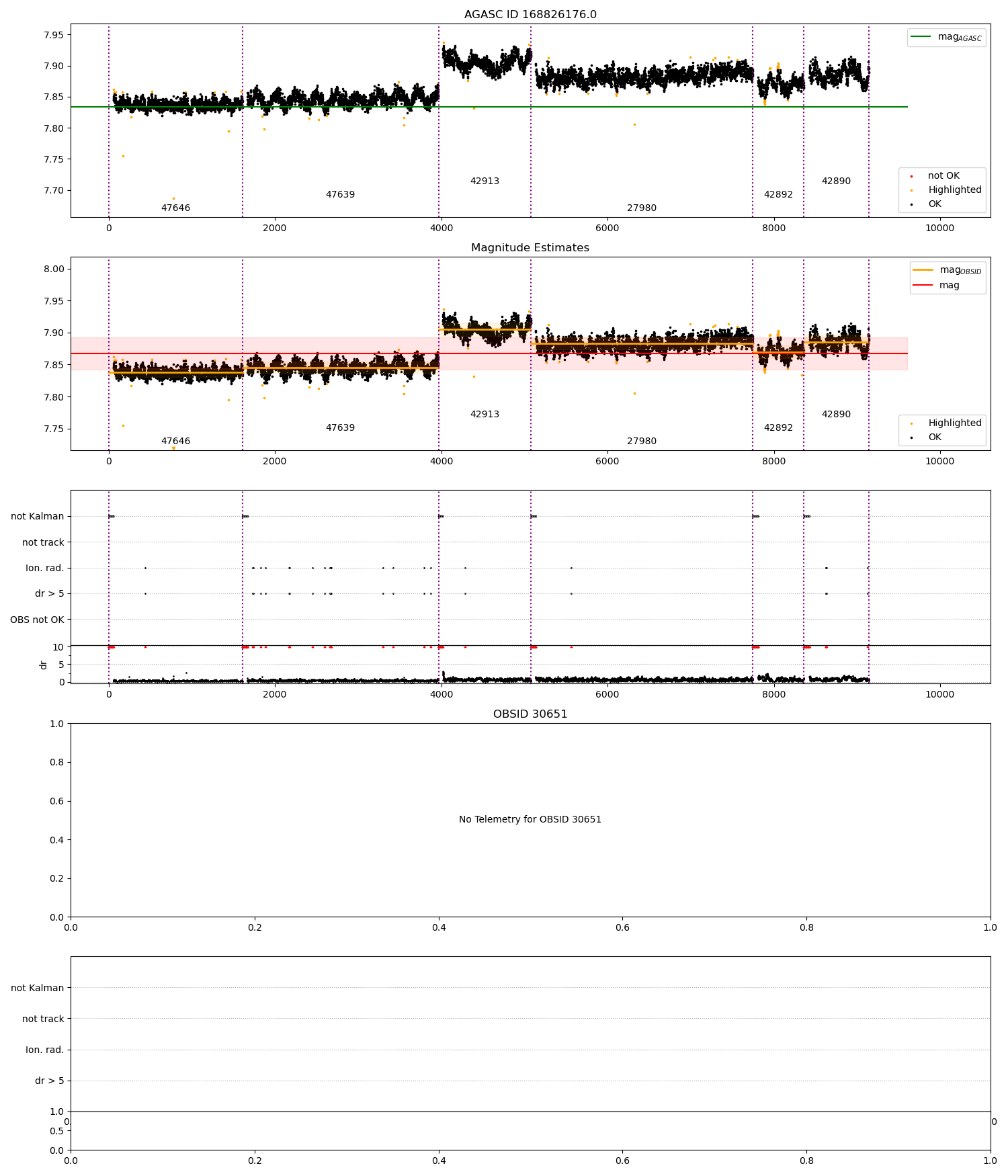Viewport: 1008px width, 1176px height.
Task: Click 'Ion. rad.' label in the third plot
Action: 45,569
